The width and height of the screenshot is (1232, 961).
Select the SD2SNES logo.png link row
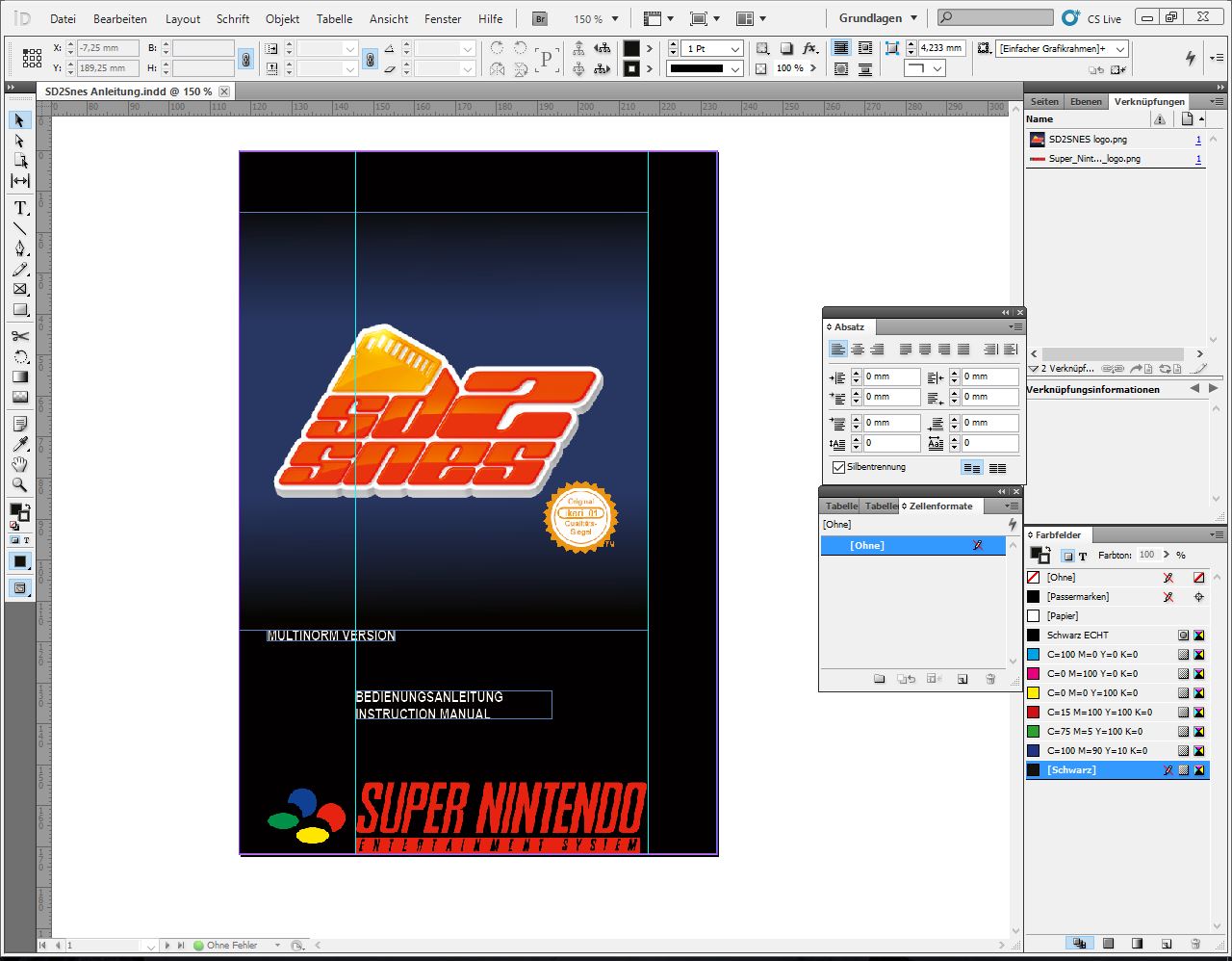click(x=1116, y=140)
